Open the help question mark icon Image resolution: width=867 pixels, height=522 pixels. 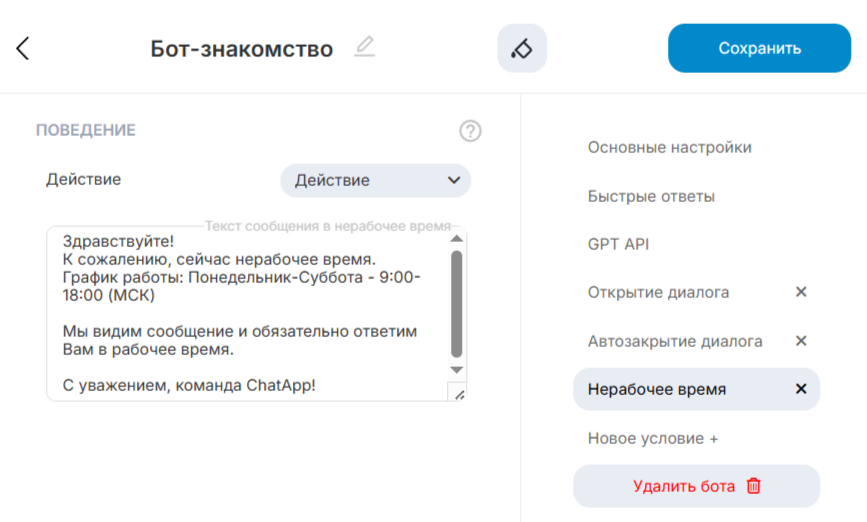(x=470, y=131)
